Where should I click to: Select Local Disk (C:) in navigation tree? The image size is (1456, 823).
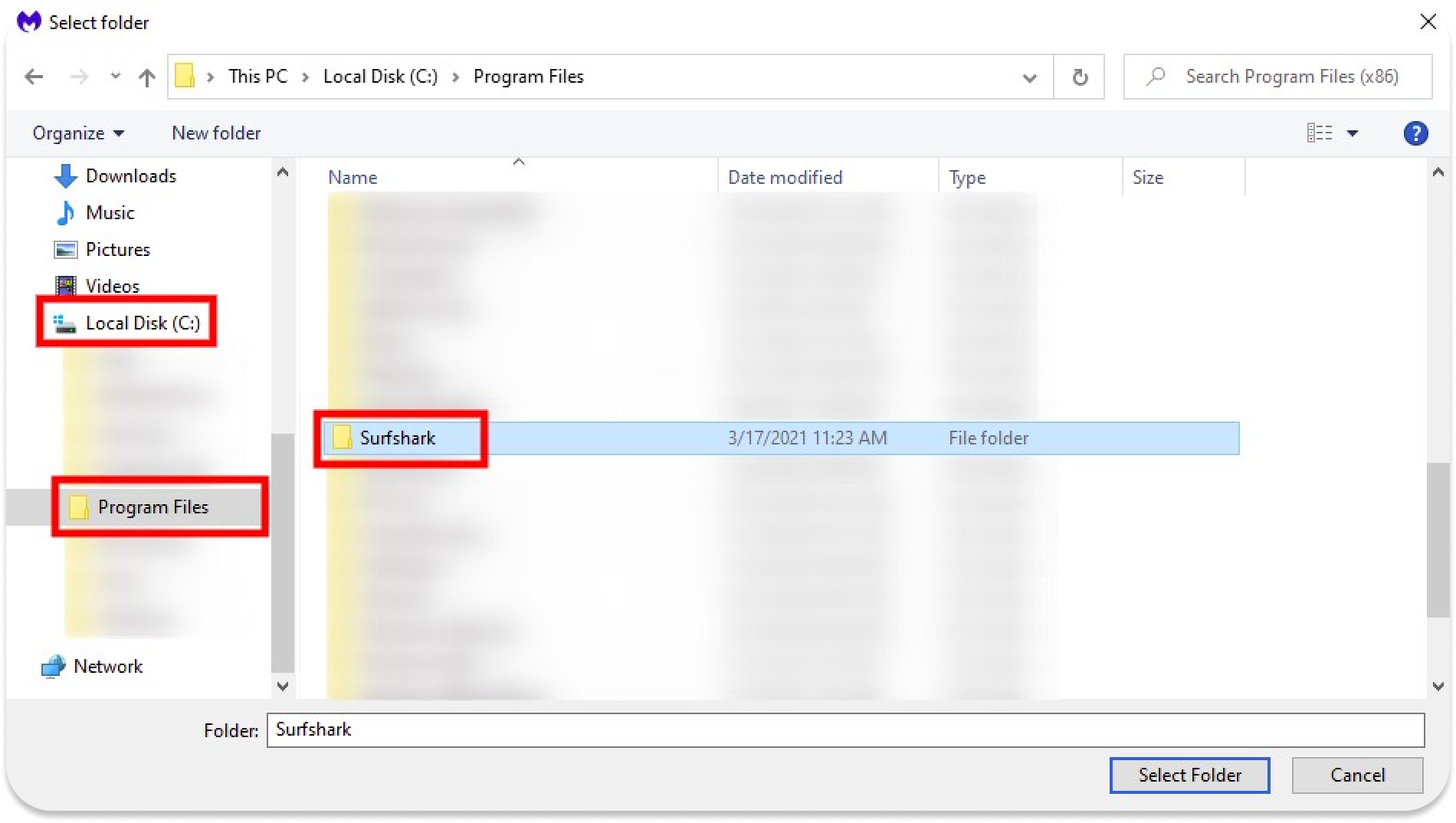click(x=143, y=323)
